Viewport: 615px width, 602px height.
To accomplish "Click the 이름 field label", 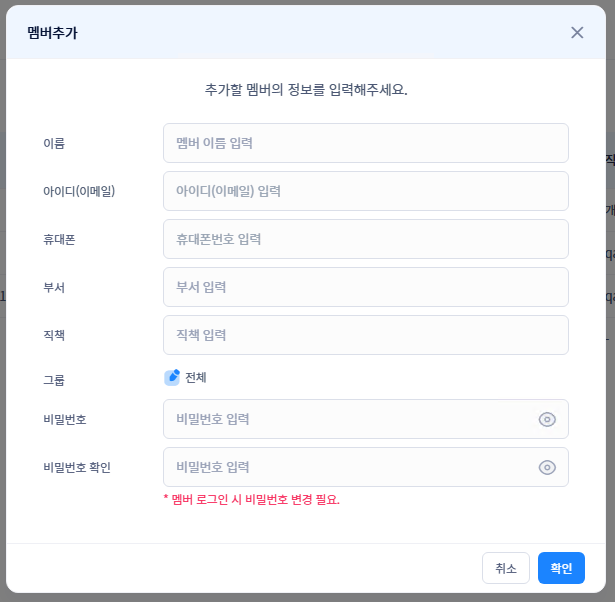I will coord(54,143).
